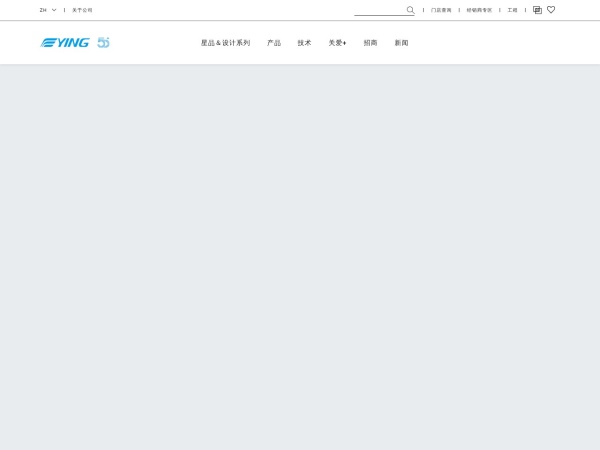
Task: Select the ZH language label
Action: pos(43,10)
